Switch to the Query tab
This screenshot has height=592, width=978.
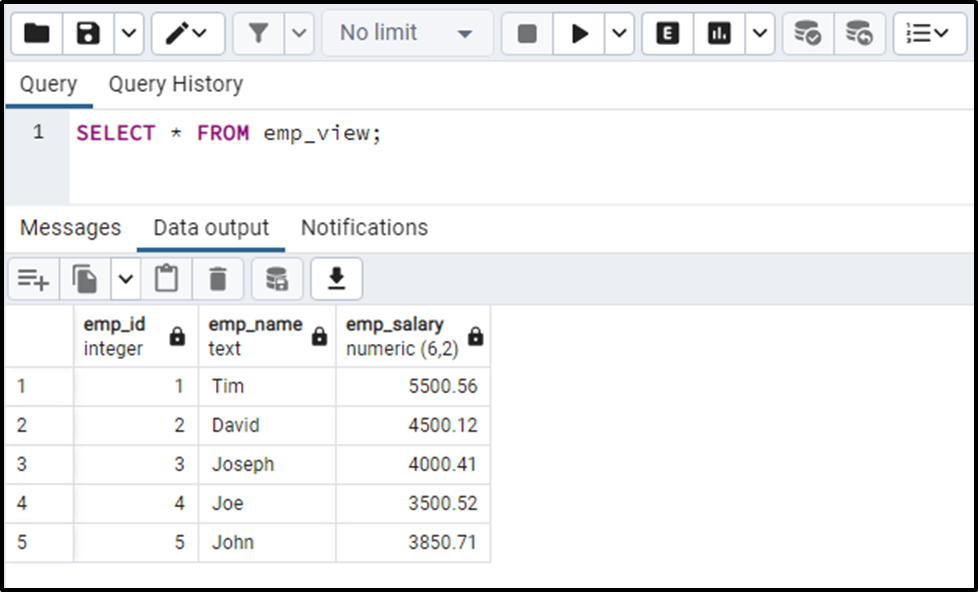pos(49,84)
